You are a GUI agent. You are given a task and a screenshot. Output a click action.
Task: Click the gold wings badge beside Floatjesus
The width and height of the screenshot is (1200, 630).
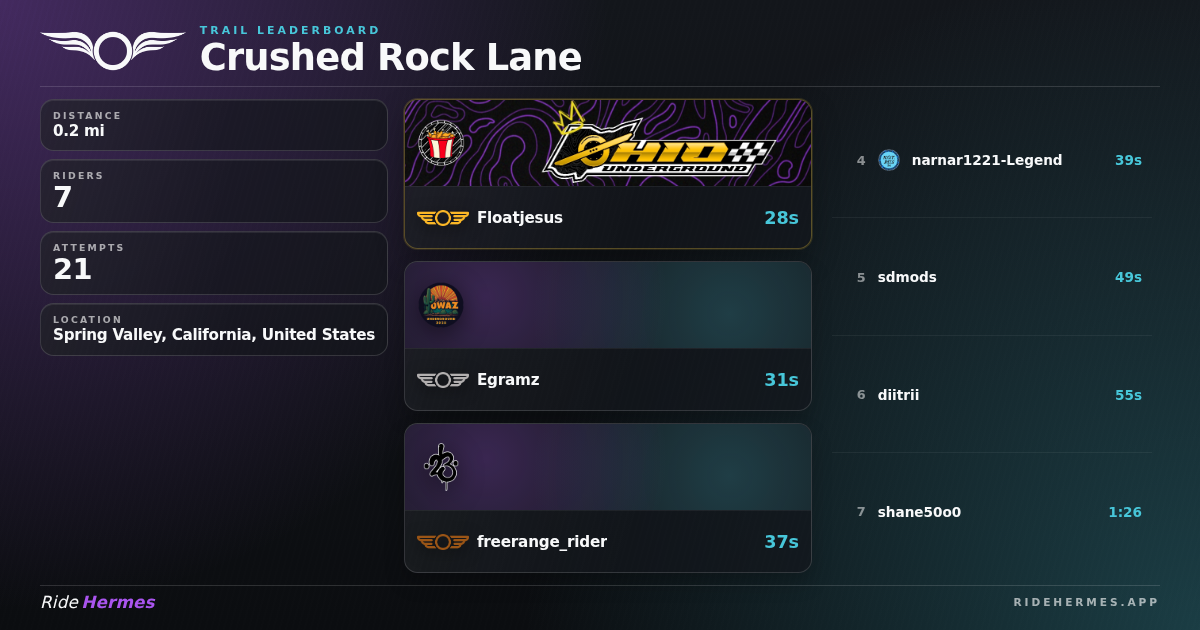point(443,218)
